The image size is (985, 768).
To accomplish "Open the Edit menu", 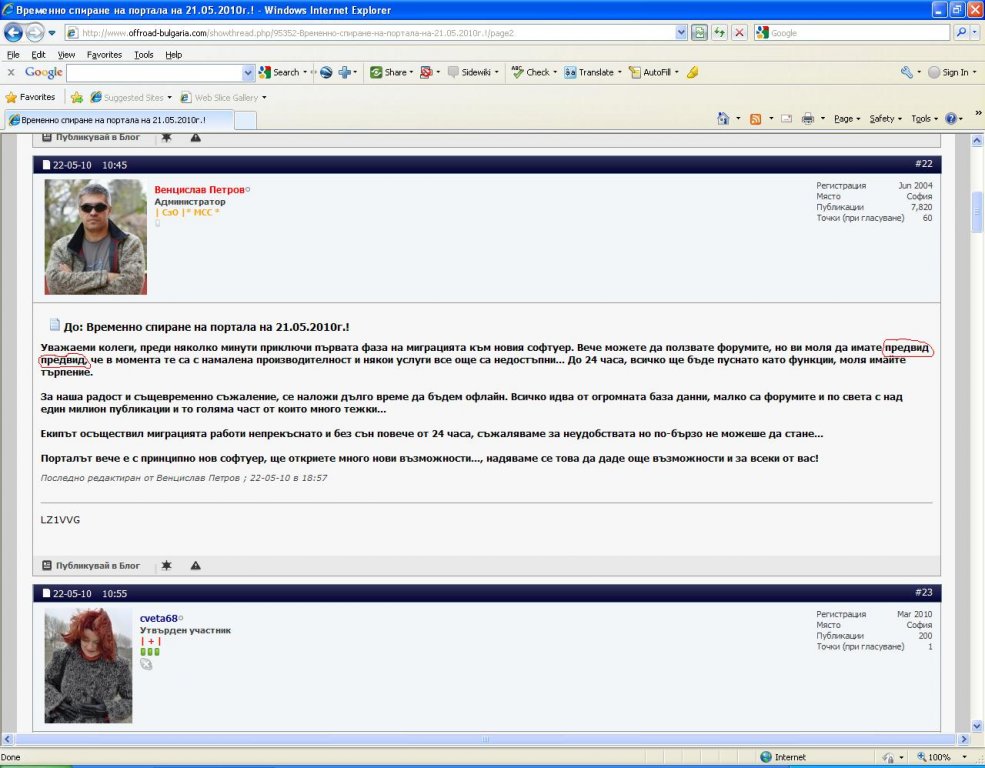I will [38, 55].
